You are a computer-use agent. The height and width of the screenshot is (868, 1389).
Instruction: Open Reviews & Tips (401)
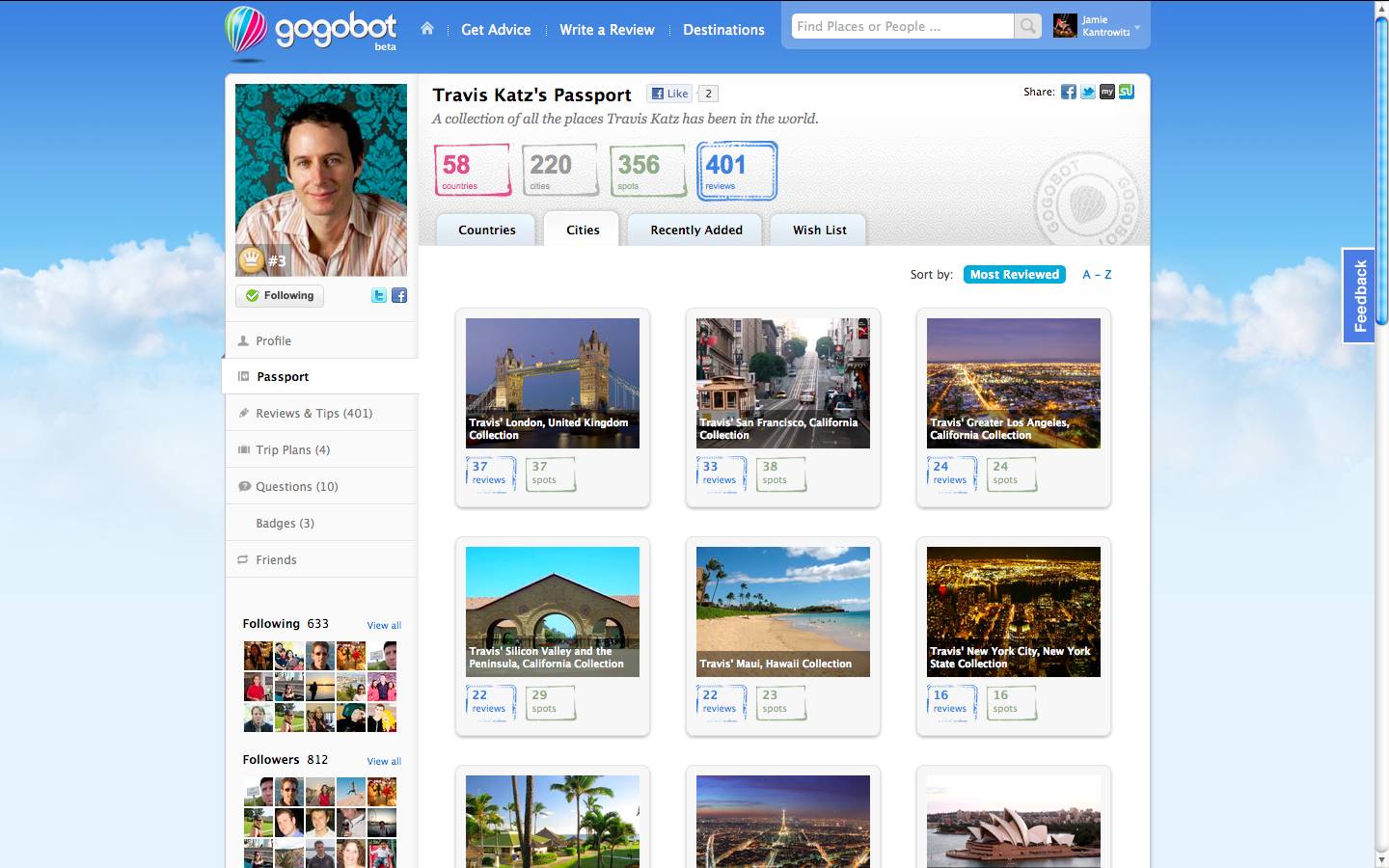(x=321, y=413)
